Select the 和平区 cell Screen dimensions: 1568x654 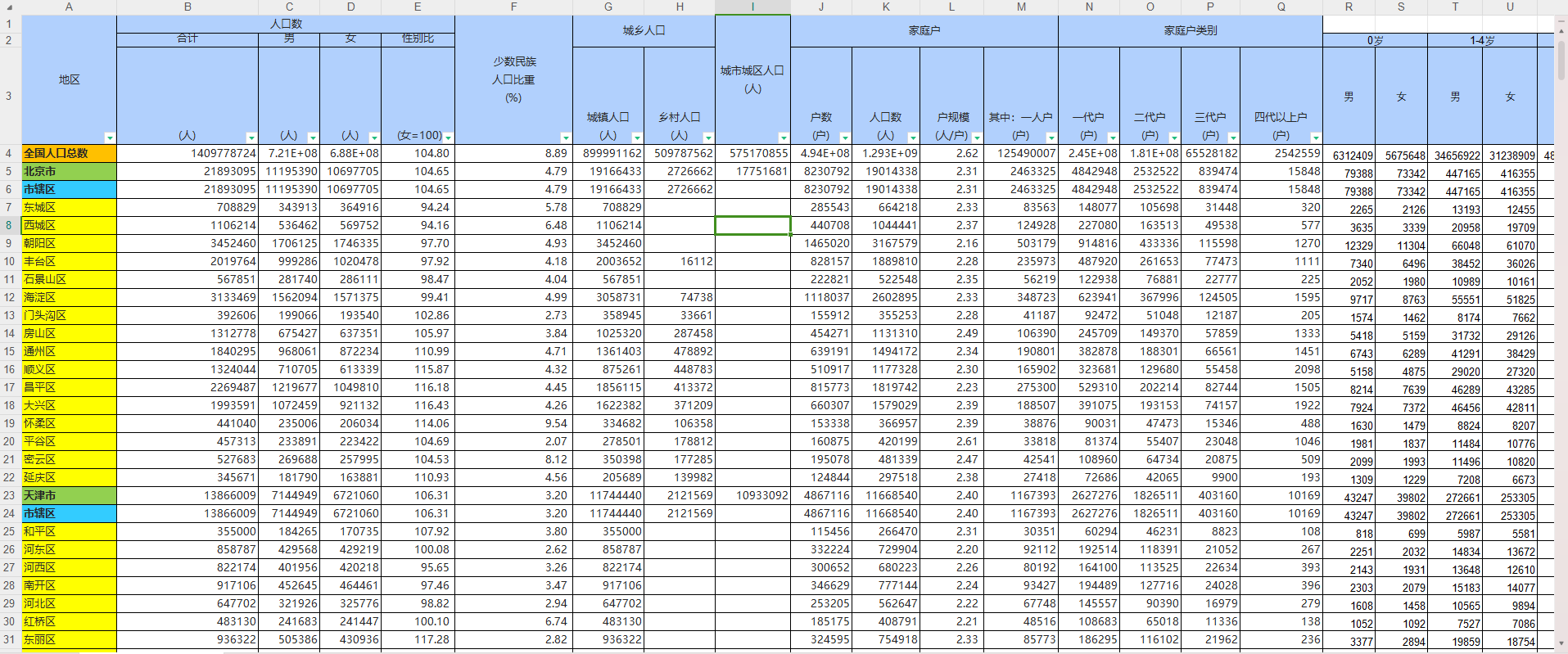69,531
